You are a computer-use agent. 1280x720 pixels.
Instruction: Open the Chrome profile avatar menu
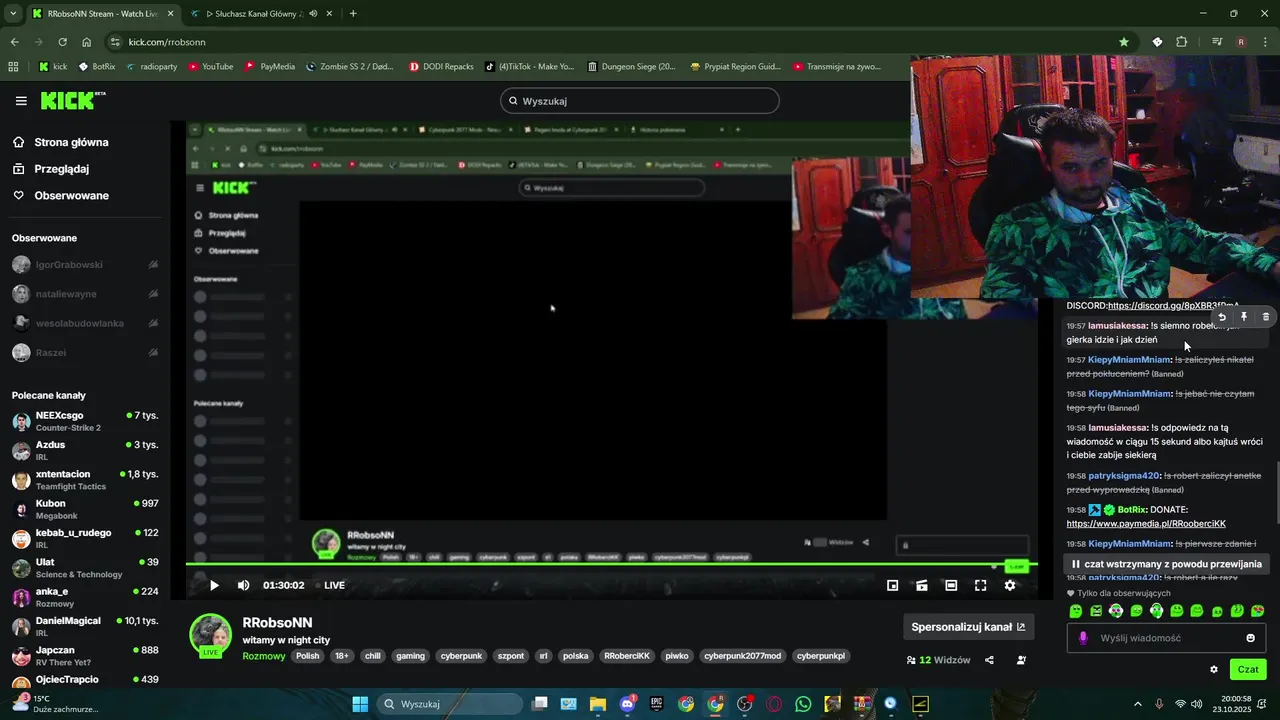tap(1241, 42)
